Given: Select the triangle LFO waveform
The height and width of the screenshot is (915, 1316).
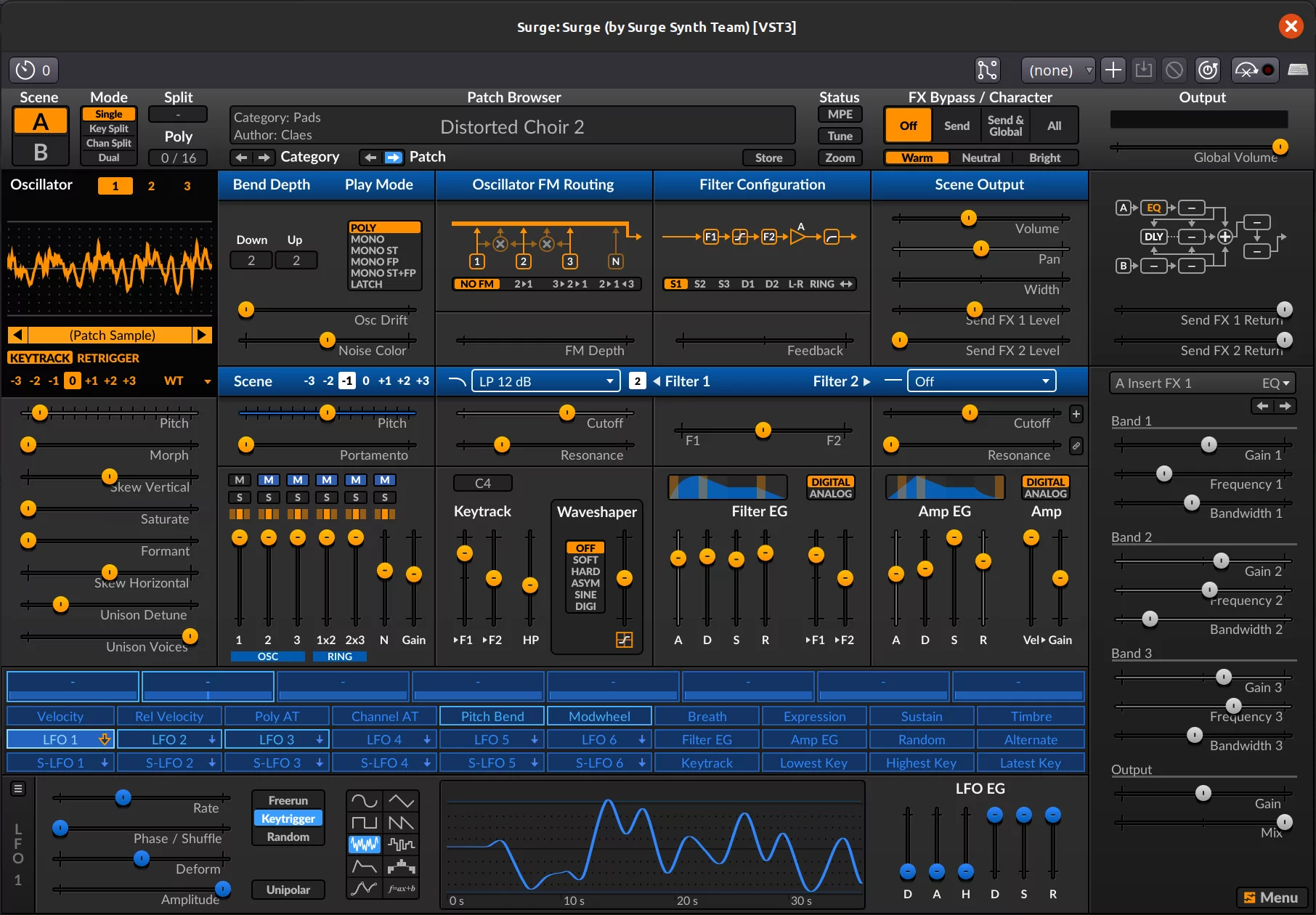Looking at the screenshot, I should tap(402, 801).
